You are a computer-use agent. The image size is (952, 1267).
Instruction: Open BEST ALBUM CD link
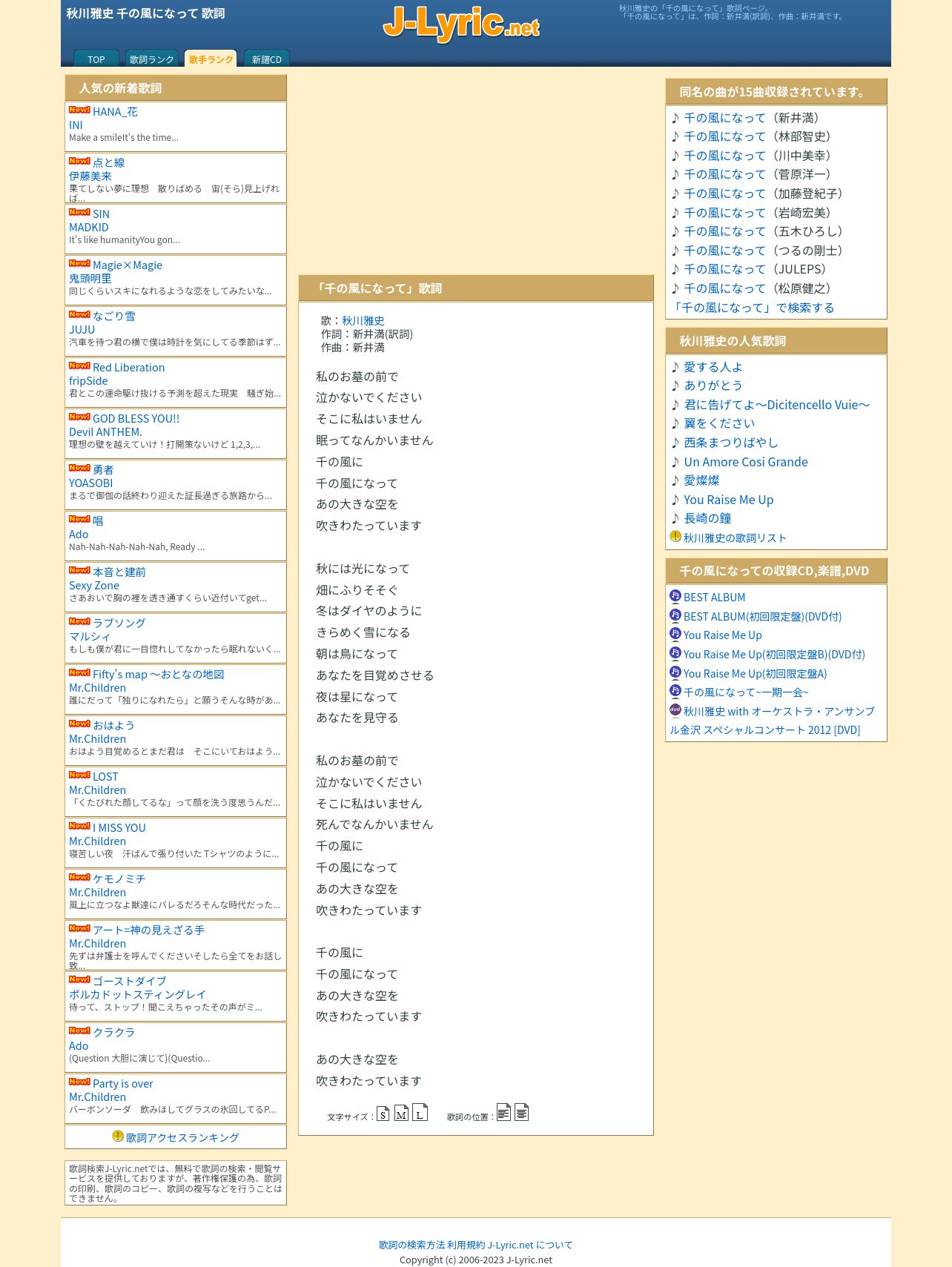pos(714,598)
